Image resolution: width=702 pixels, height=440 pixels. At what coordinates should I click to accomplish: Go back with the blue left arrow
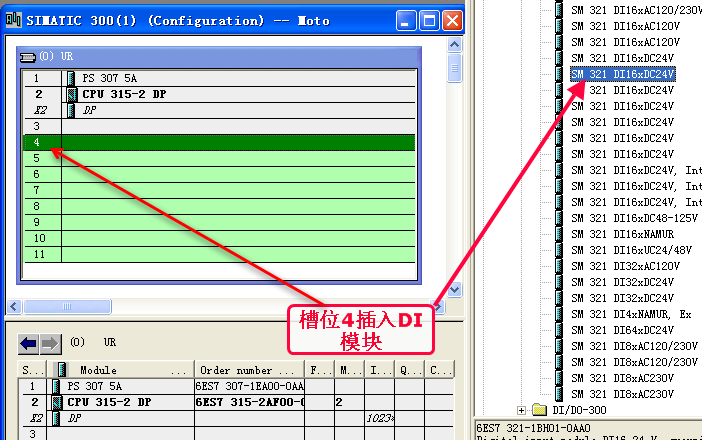(x=28, y=344)
